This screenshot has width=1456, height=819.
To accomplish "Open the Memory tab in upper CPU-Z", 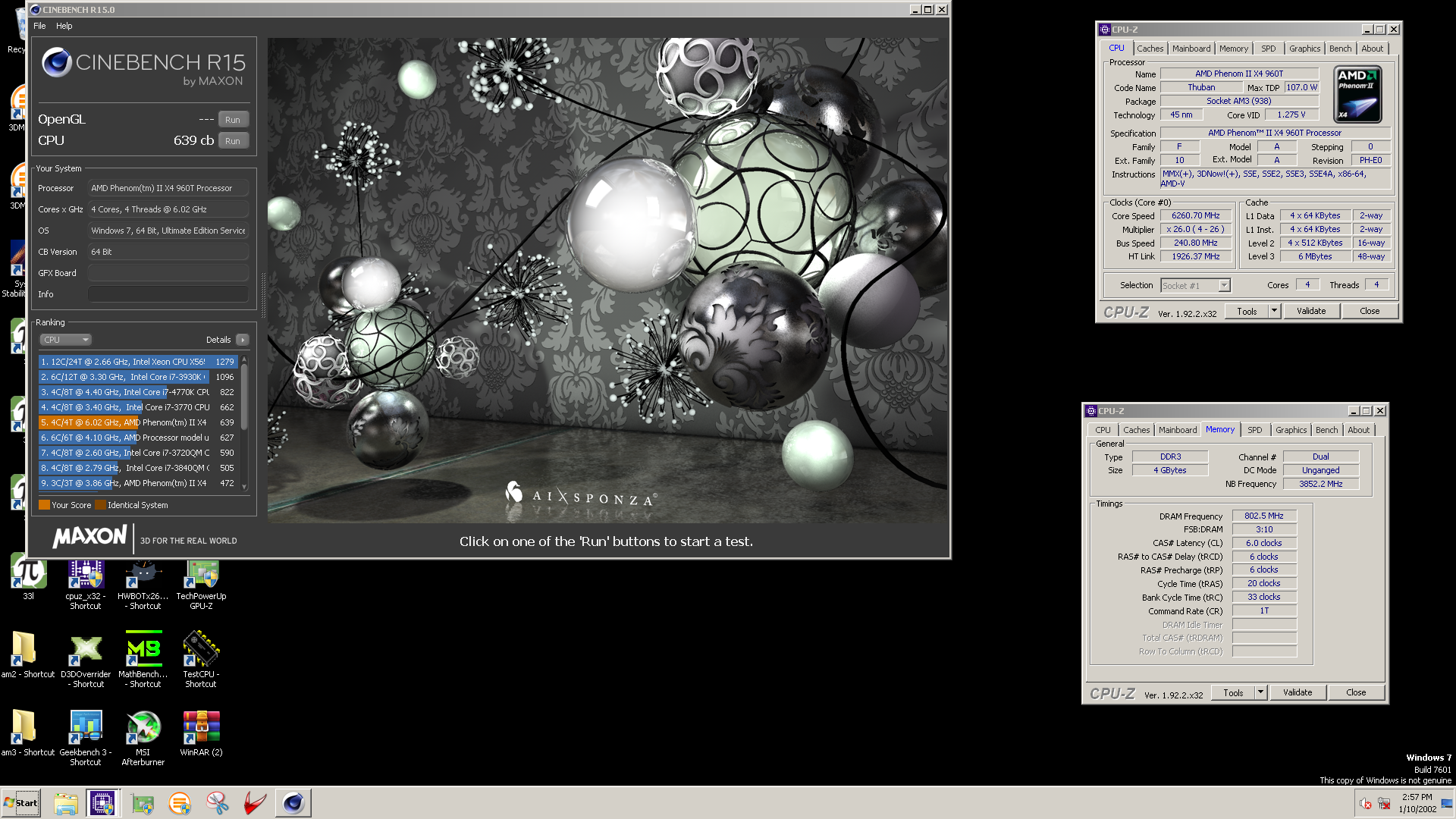I will click(x=1234, y=49).
